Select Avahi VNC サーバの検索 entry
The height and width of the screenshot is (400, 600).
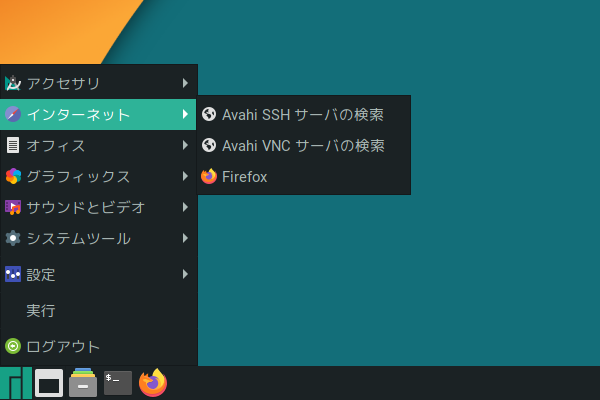pos(304,145)
